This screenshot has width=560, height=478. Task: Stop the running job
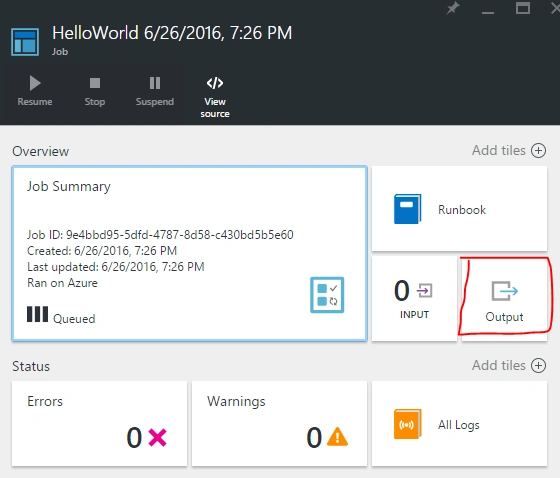coord(95,91)
